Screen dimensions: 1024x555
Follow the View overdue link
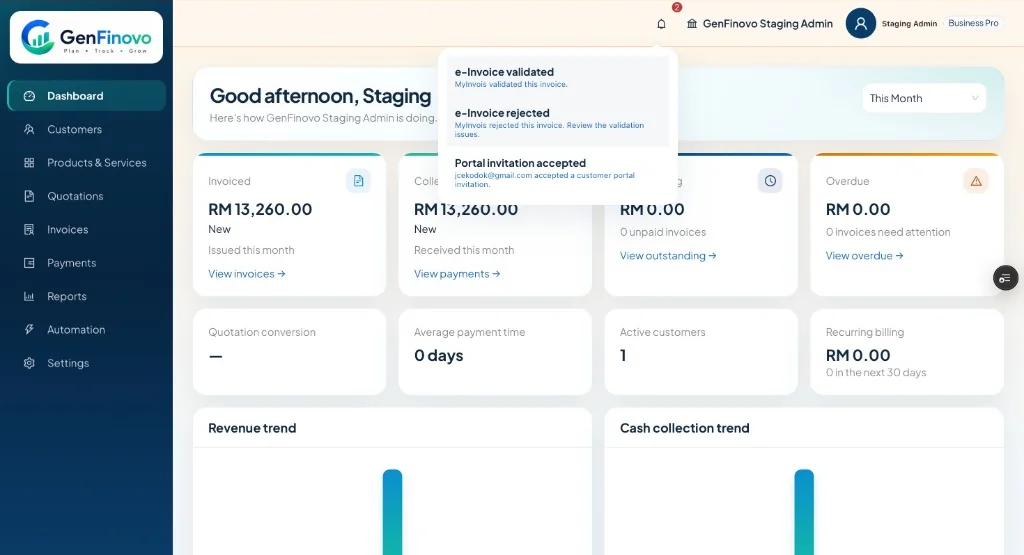[x=865, y=255]
